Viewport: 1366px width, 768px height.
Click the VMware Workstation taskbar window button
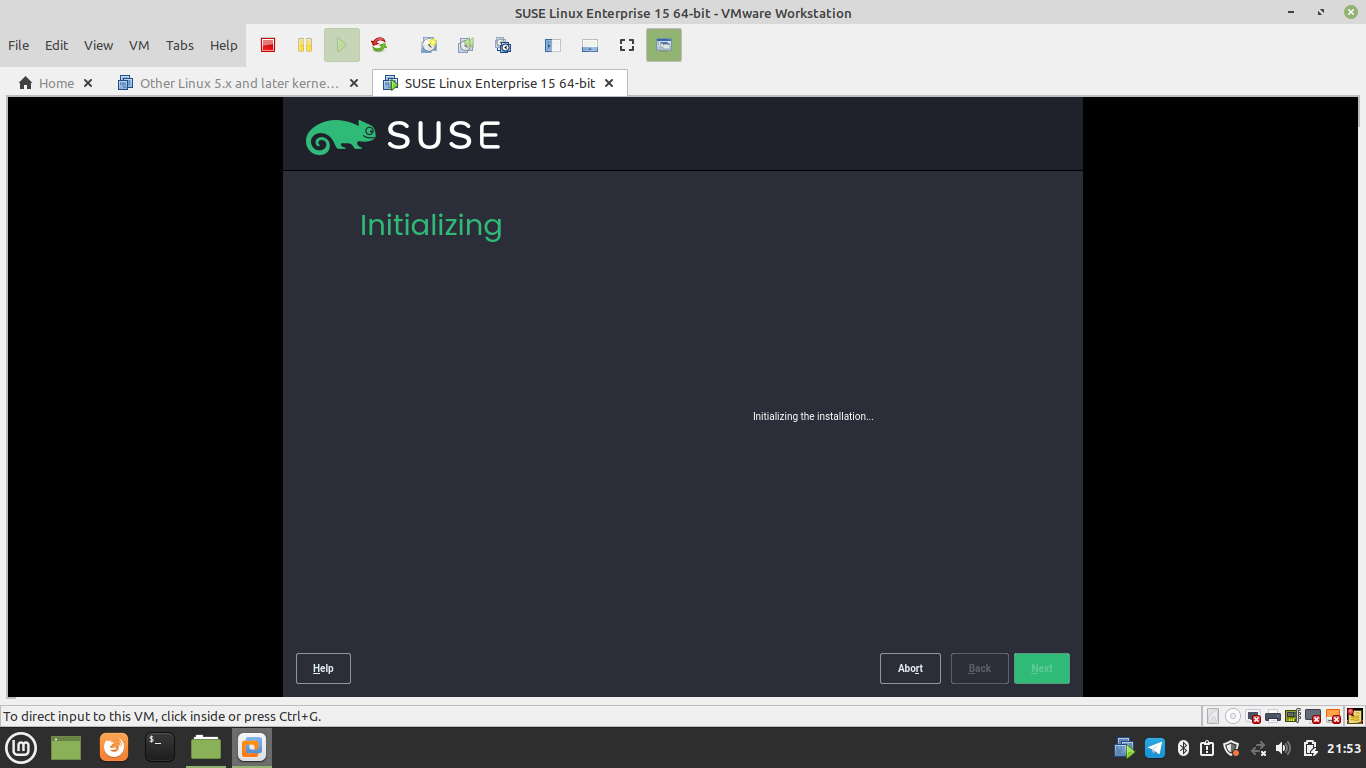[252, 747]
